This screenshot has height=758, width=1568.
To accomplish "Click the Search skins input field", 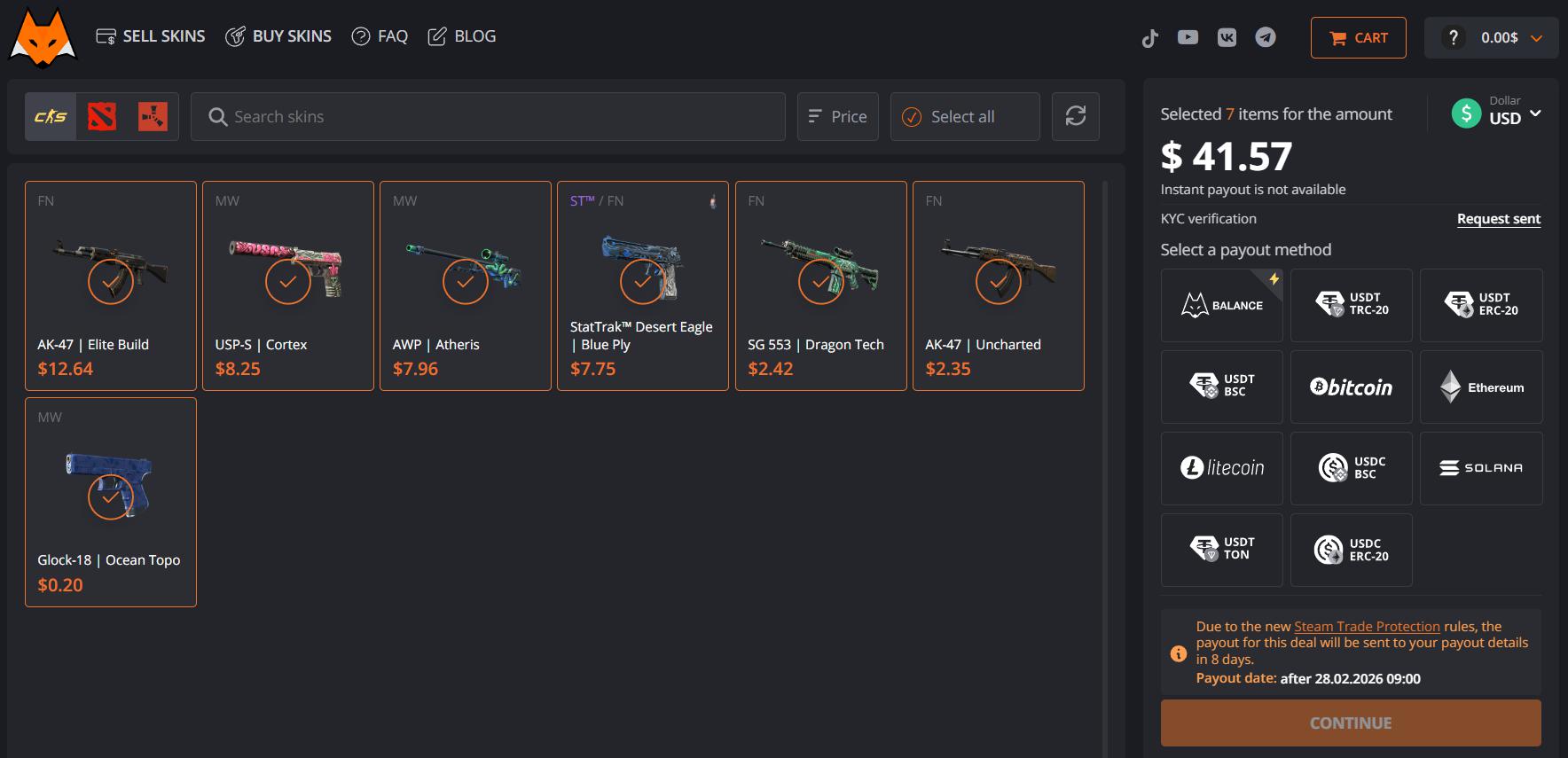I will pos(488,116).
